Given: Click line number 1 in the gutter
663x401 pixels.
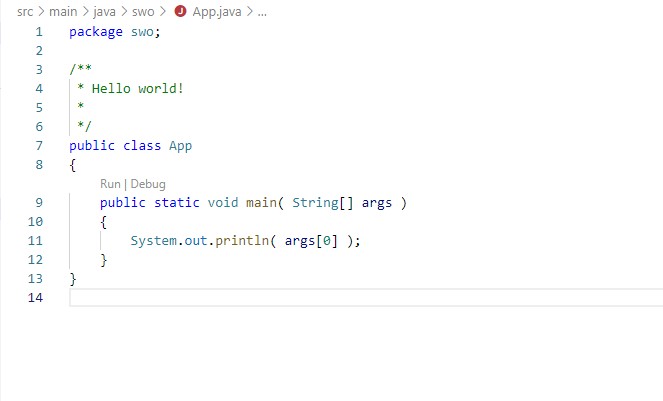Looking at the screenshot, I should (39, 32).
